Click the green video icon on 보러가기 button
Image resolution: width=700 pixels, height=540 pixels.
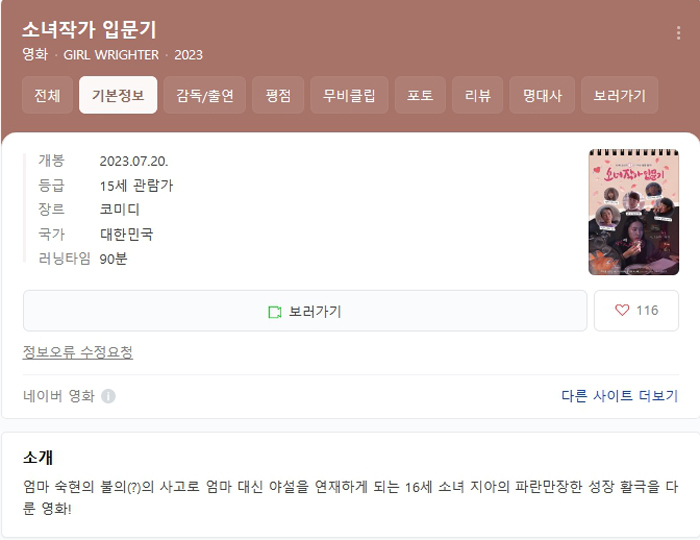click(x=275, y=312)
